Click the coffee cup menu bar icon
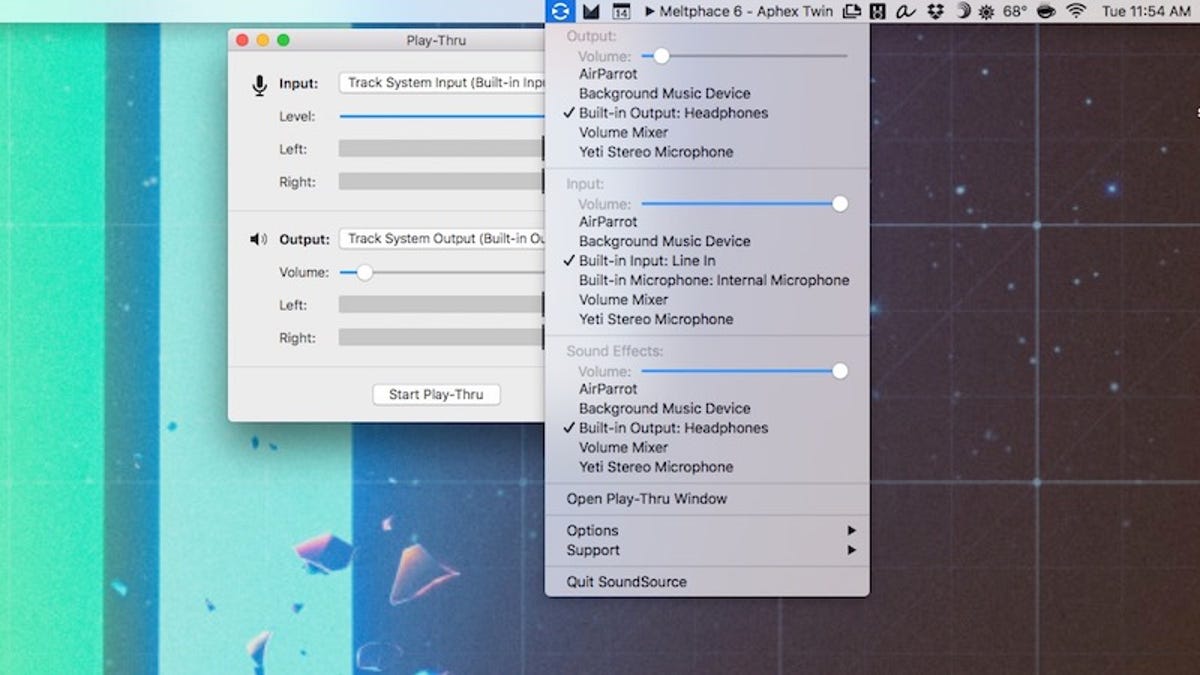 pos(1046,12)
